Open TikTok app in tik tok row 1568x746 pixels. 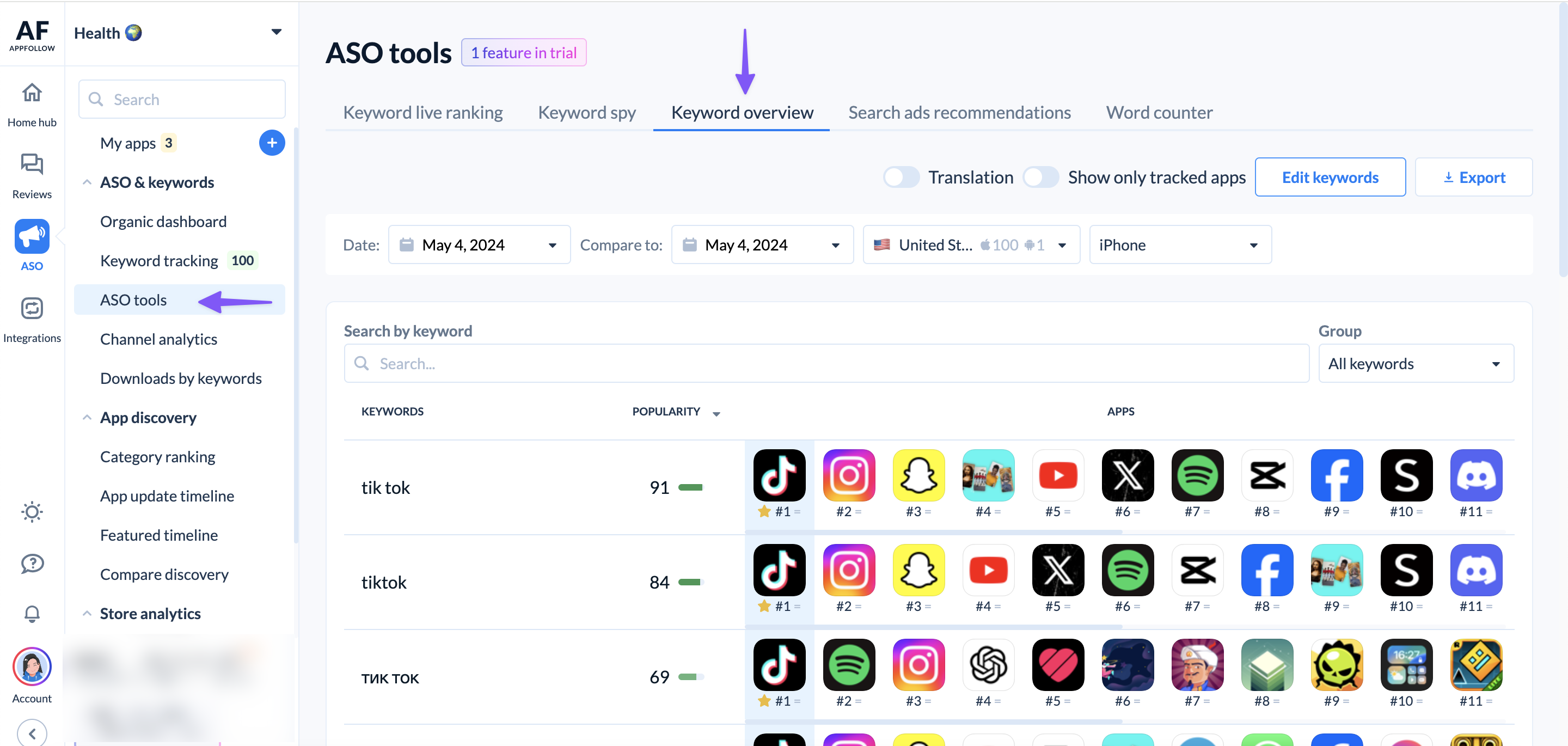click(x=779, y=475)
